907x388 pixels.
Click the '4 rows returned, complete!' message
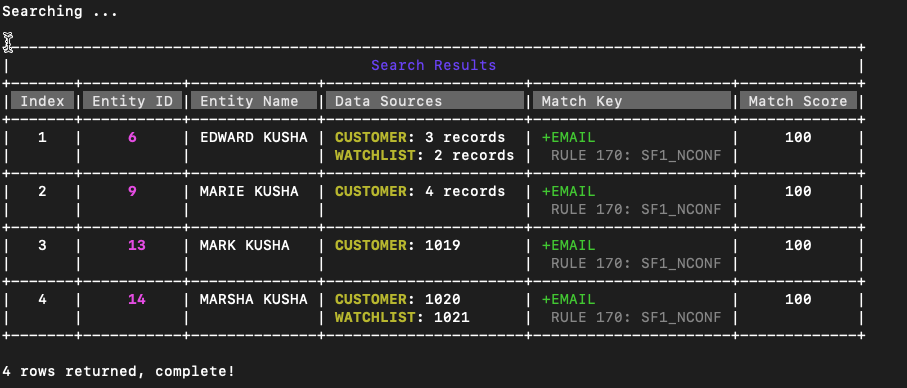[x=119, y=371]
